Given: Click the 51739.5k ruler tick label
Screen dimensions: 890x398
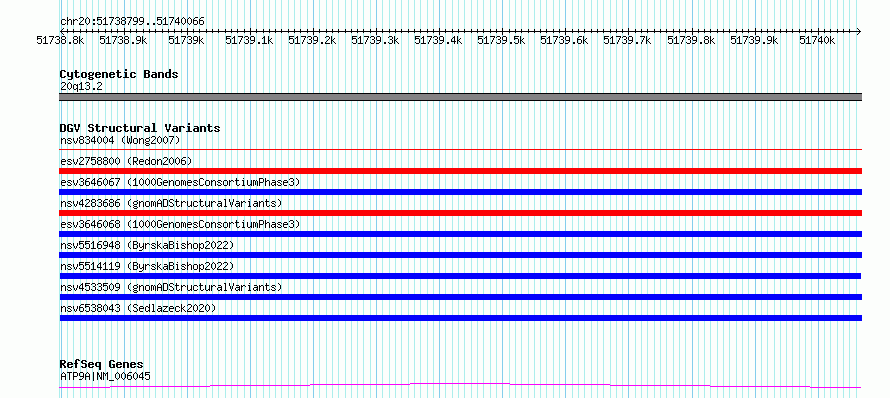Looking at the screenshot, I should tap(501, 40).
